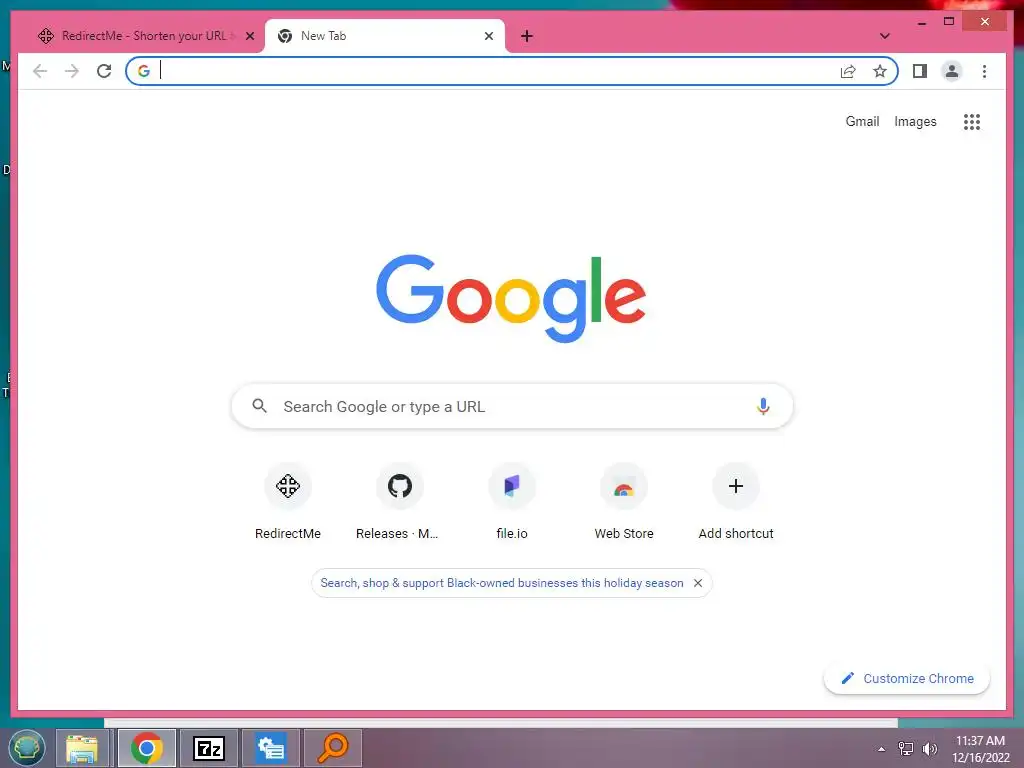
Task: Focus the Search Google or type a URL box
Action: (512, 406)
